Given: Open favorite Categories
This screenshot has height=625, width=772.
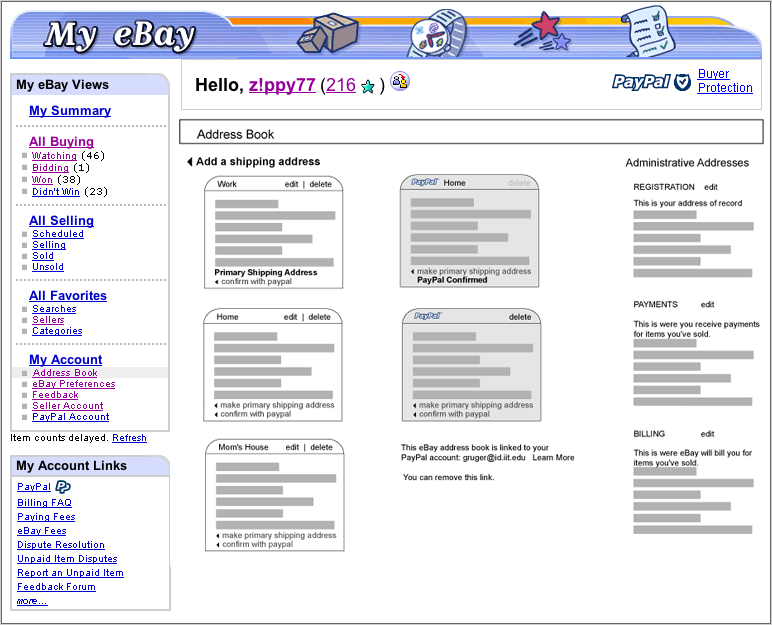Looking at the screenshot, I should pos(57,331).
